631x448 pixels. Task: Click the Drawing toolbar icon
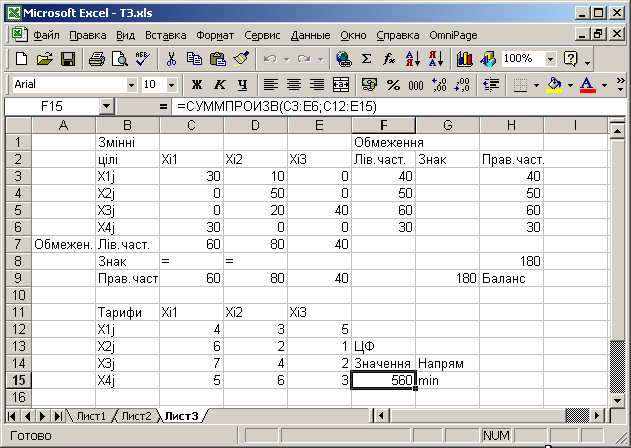click(488, 59)
